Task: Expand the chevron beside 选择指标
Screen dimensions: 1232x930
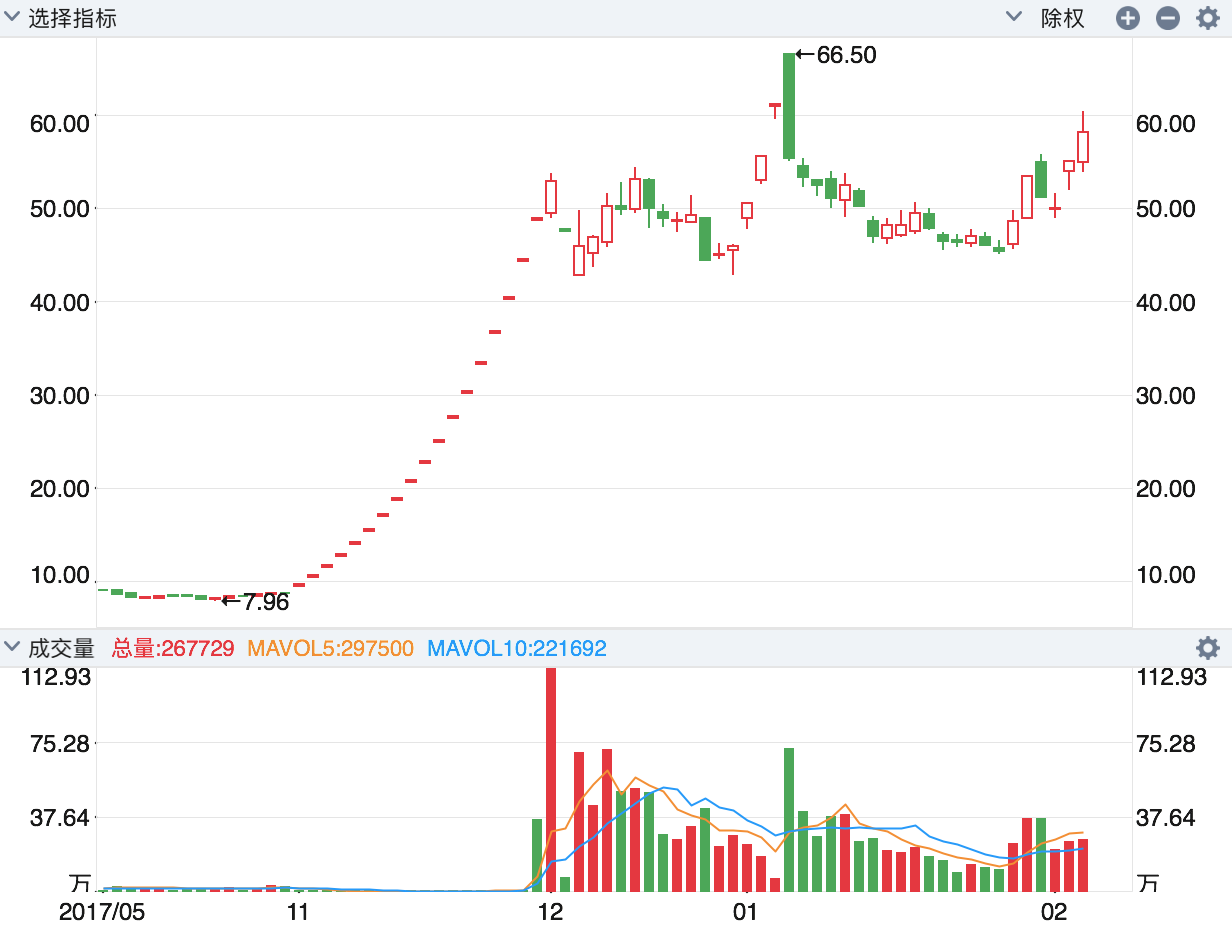Action: pyautogui.click(x=13, y=18)
